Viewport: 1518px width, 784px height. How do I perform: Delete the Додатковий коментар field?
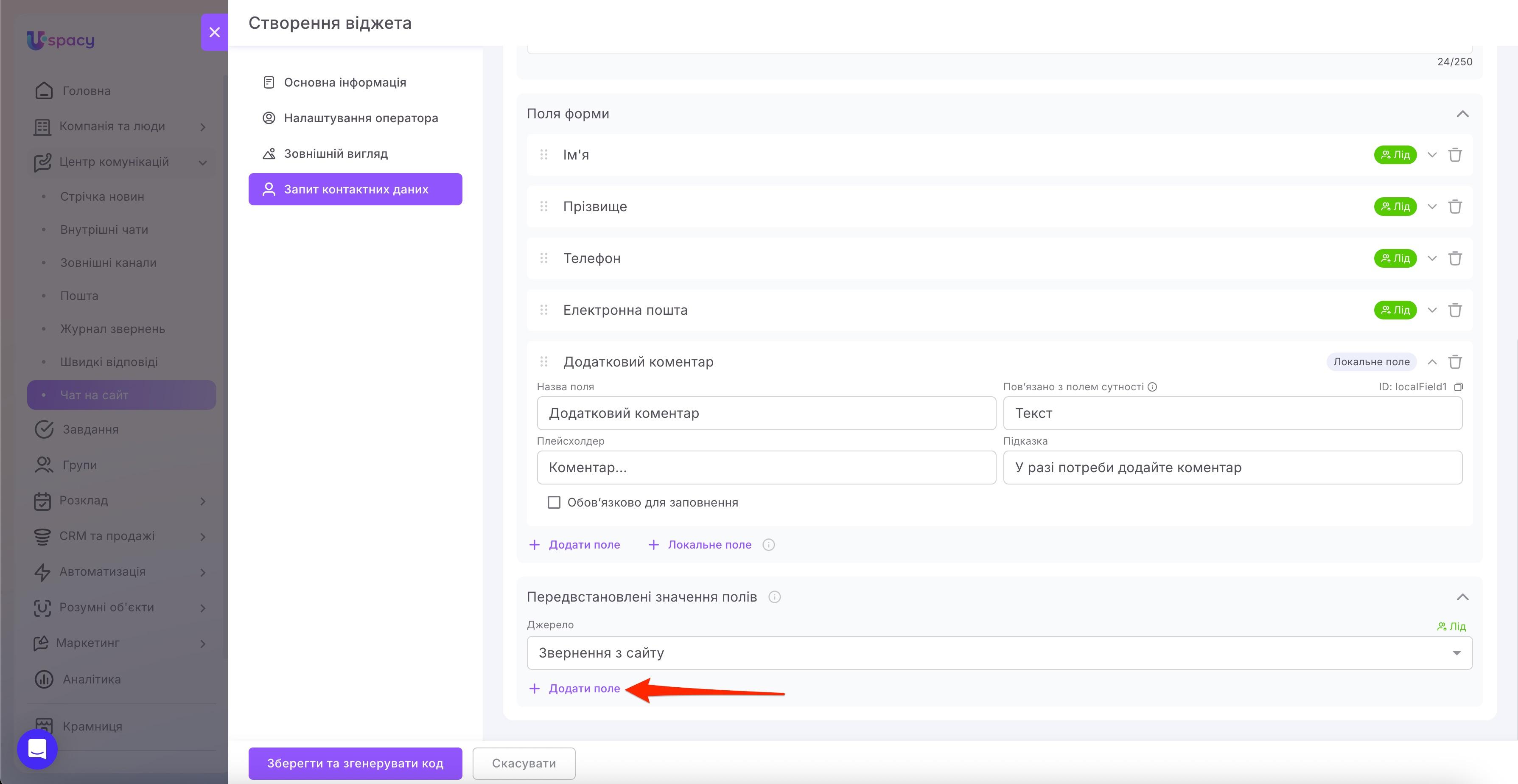[x=1455, y=362]
